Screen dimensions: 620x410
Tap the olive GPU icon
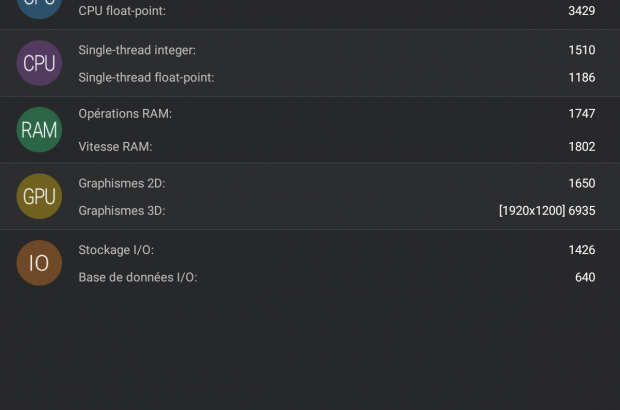tap(39, 196)
